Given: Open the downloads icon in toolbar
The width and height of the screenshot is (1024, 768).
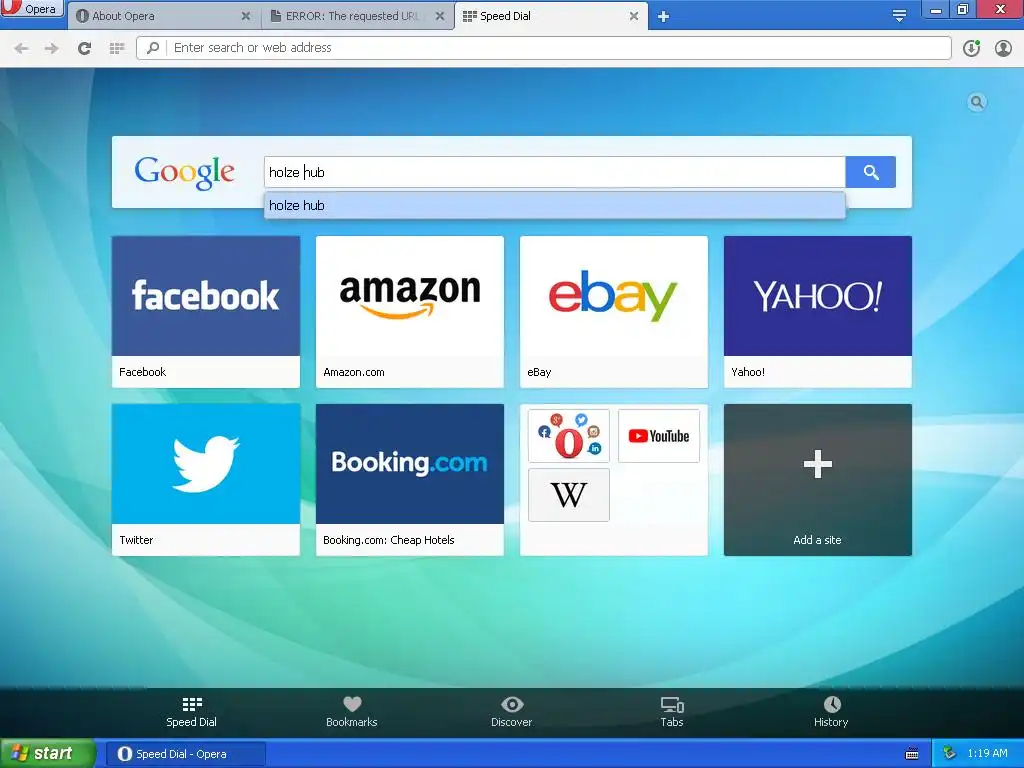Looking at the screenshot, I should (972, 48).
